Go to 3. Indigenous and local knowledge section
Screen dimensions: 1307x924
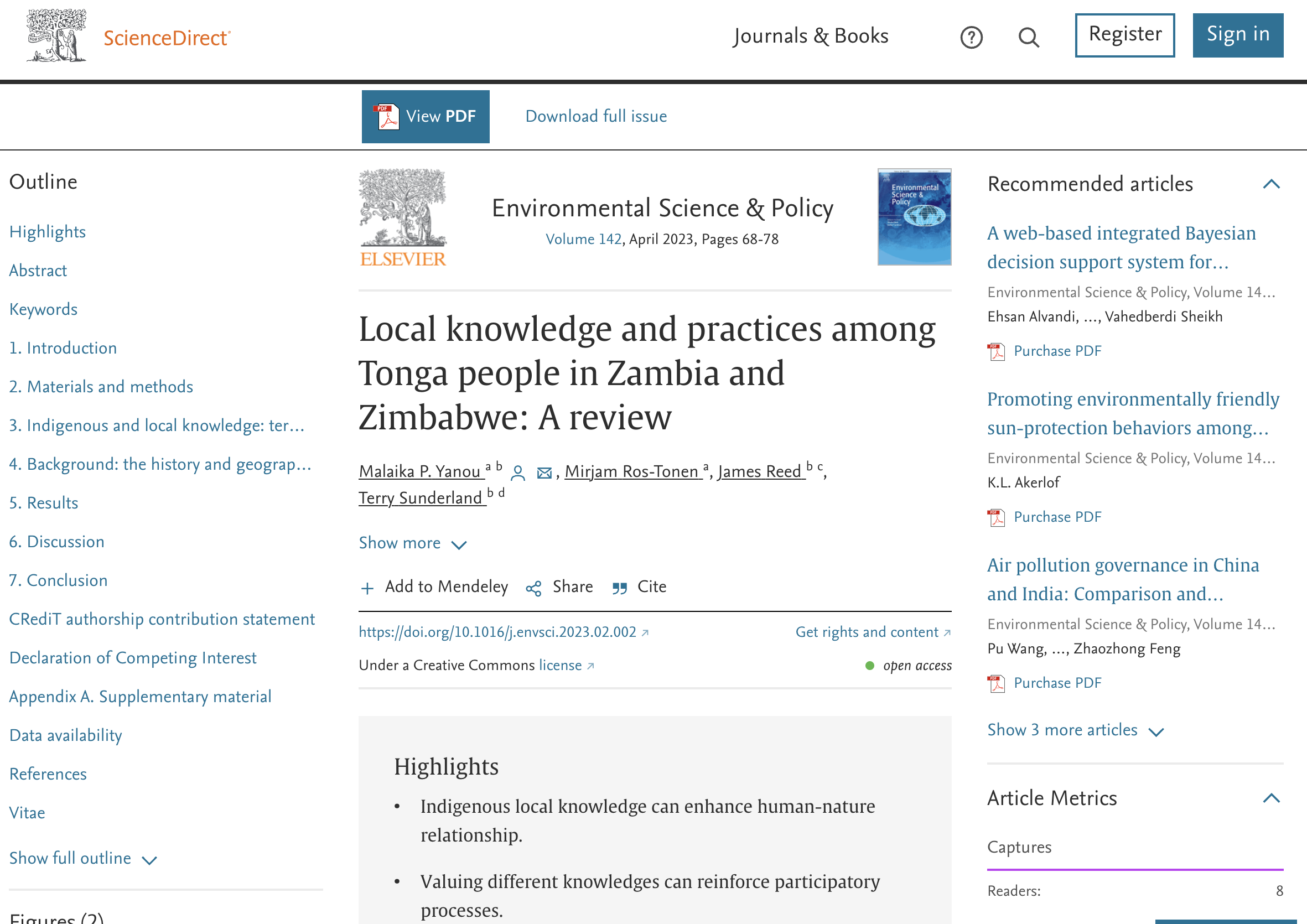click(157, 425)
